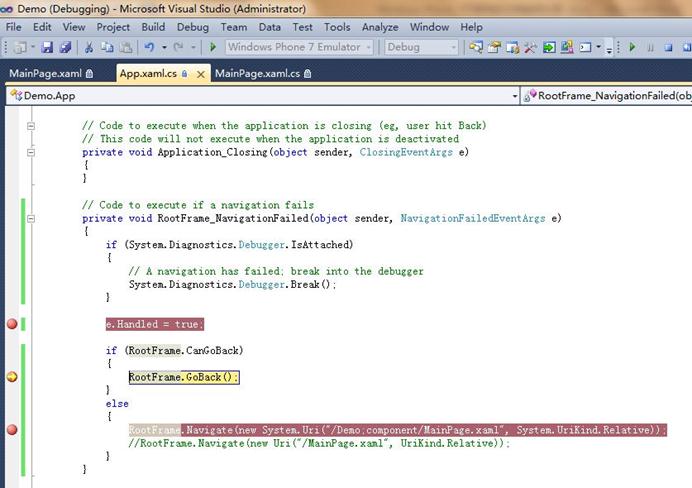This screenshot has height=488, width=692.
Task: Switch to MainPage.xaml tab
Action: [45, 73]
